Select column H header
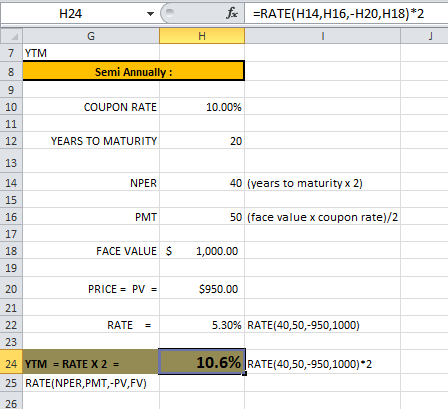The width and height of the screenshot is (448, 409). [x=202, y=36]
